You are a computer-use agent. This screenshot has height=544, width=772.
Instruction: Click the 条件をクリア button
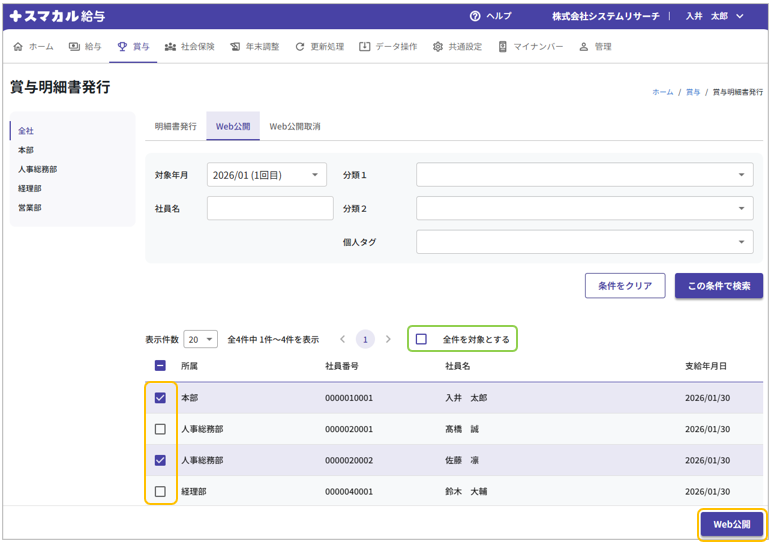pyautogui.click(x=625, y=286)
